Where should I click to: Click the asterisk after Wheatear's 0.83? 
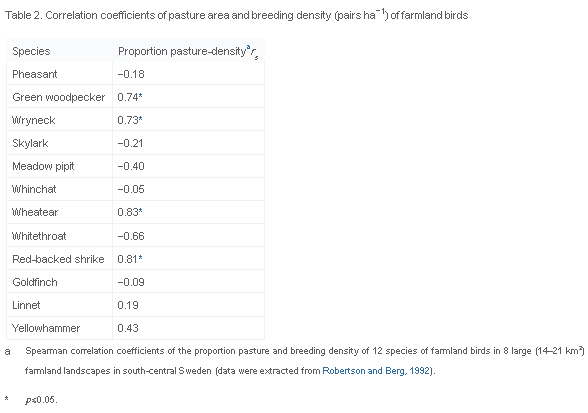click(x=141, y=211)
